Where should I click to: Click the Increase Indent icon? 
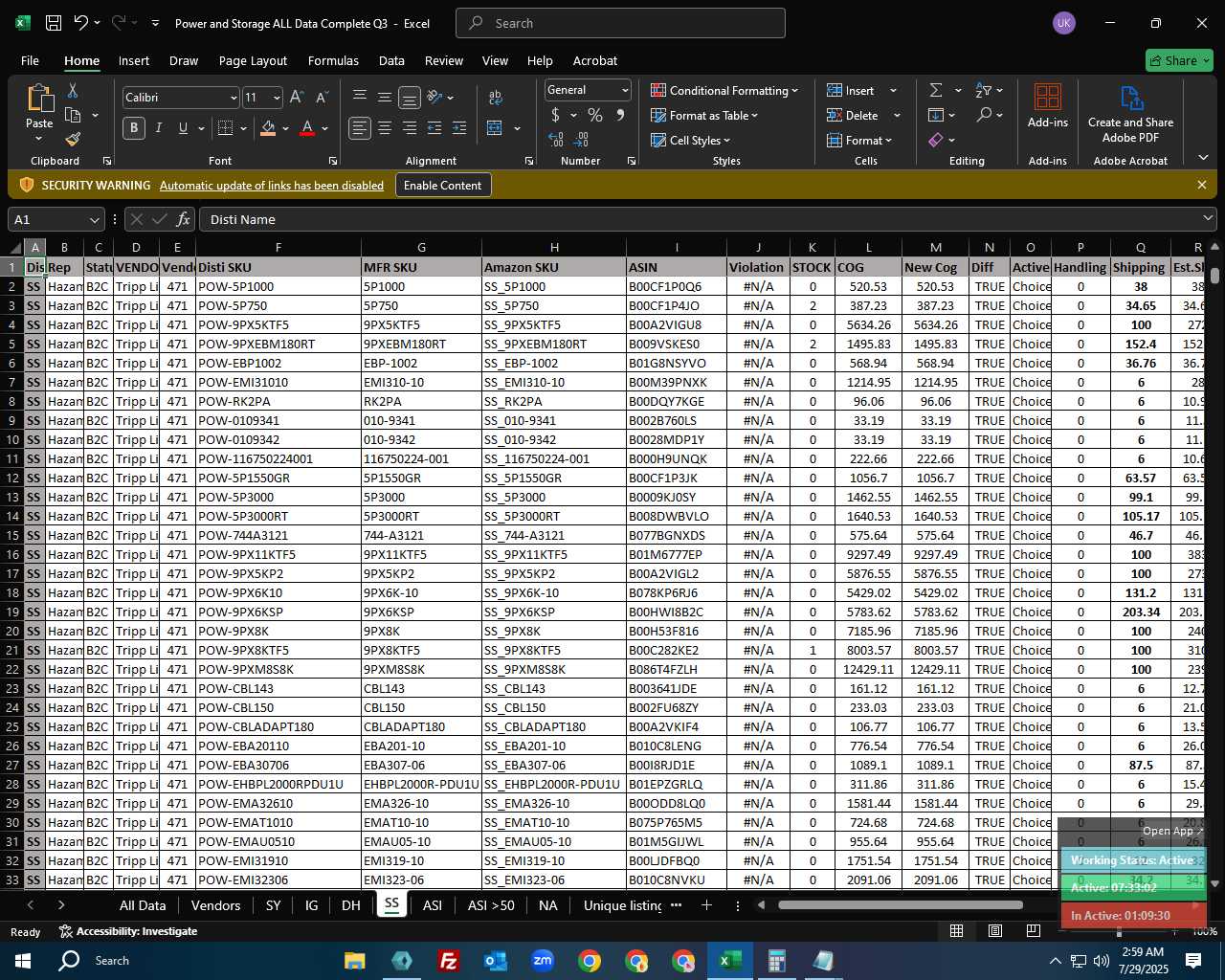(x=459, y=128)
